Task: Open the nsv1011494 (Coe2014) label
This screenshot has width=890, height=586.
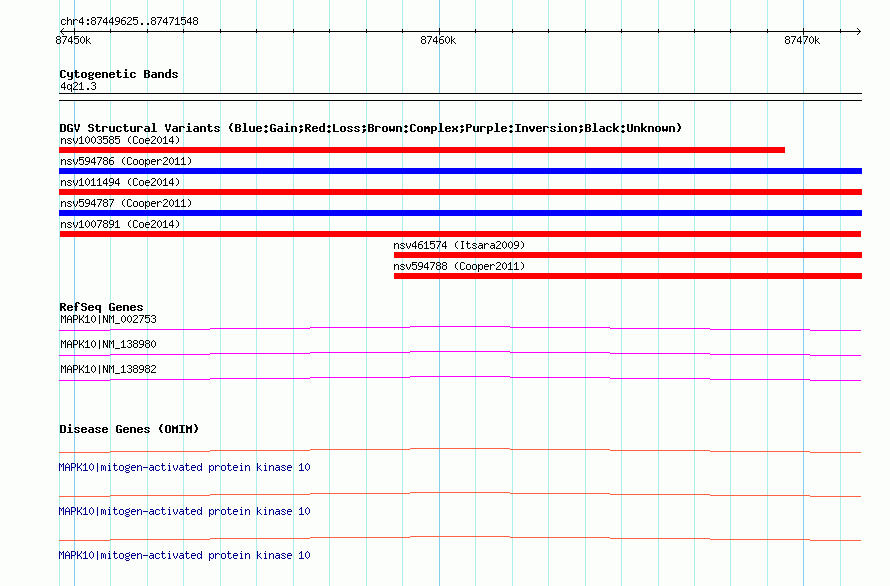Action: [x=120, y=182]
